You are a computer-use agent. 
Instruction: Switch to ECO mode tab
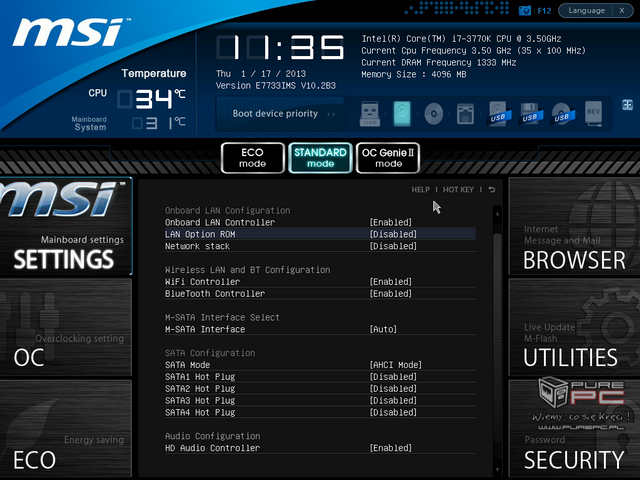[x=252, y=158]
